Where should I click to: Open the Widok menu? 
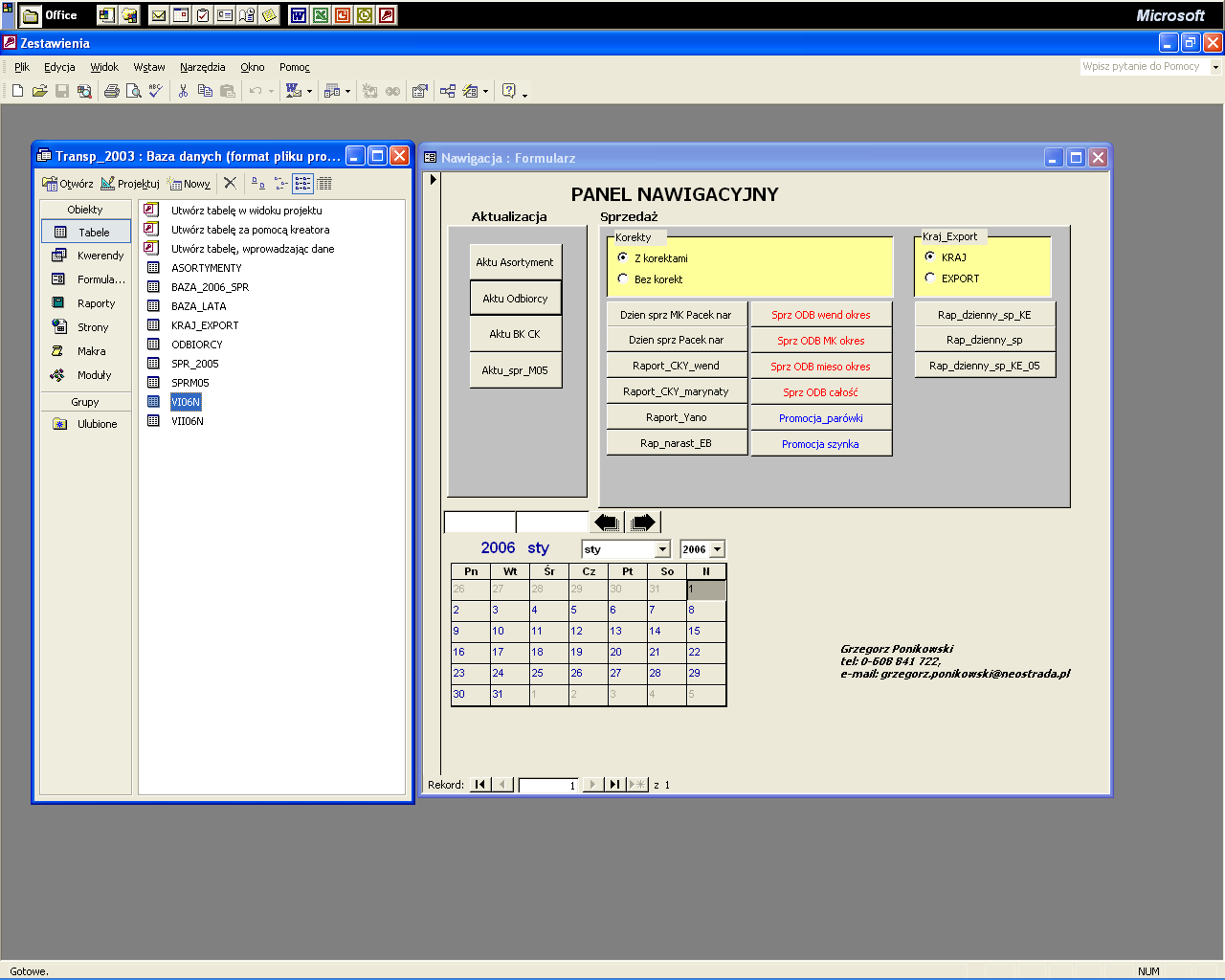104,67
